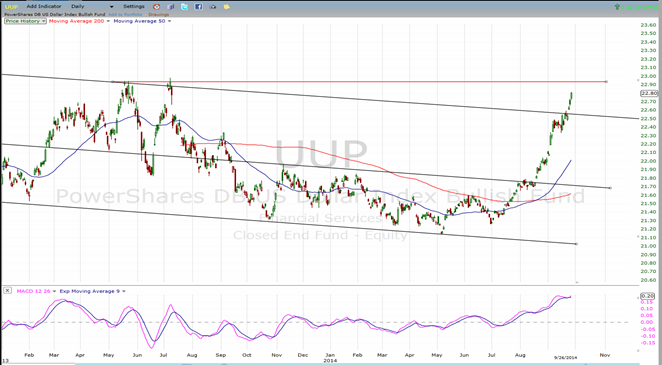The width and height of the screenshot is (662, 365).
Task: Select middle channel line right endpoint
Action: (x=610, y=188)
